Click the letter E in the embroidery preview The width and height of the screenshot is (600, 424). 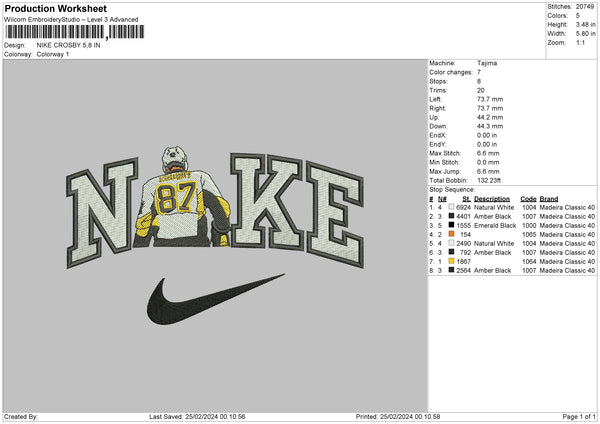point(335,214)
